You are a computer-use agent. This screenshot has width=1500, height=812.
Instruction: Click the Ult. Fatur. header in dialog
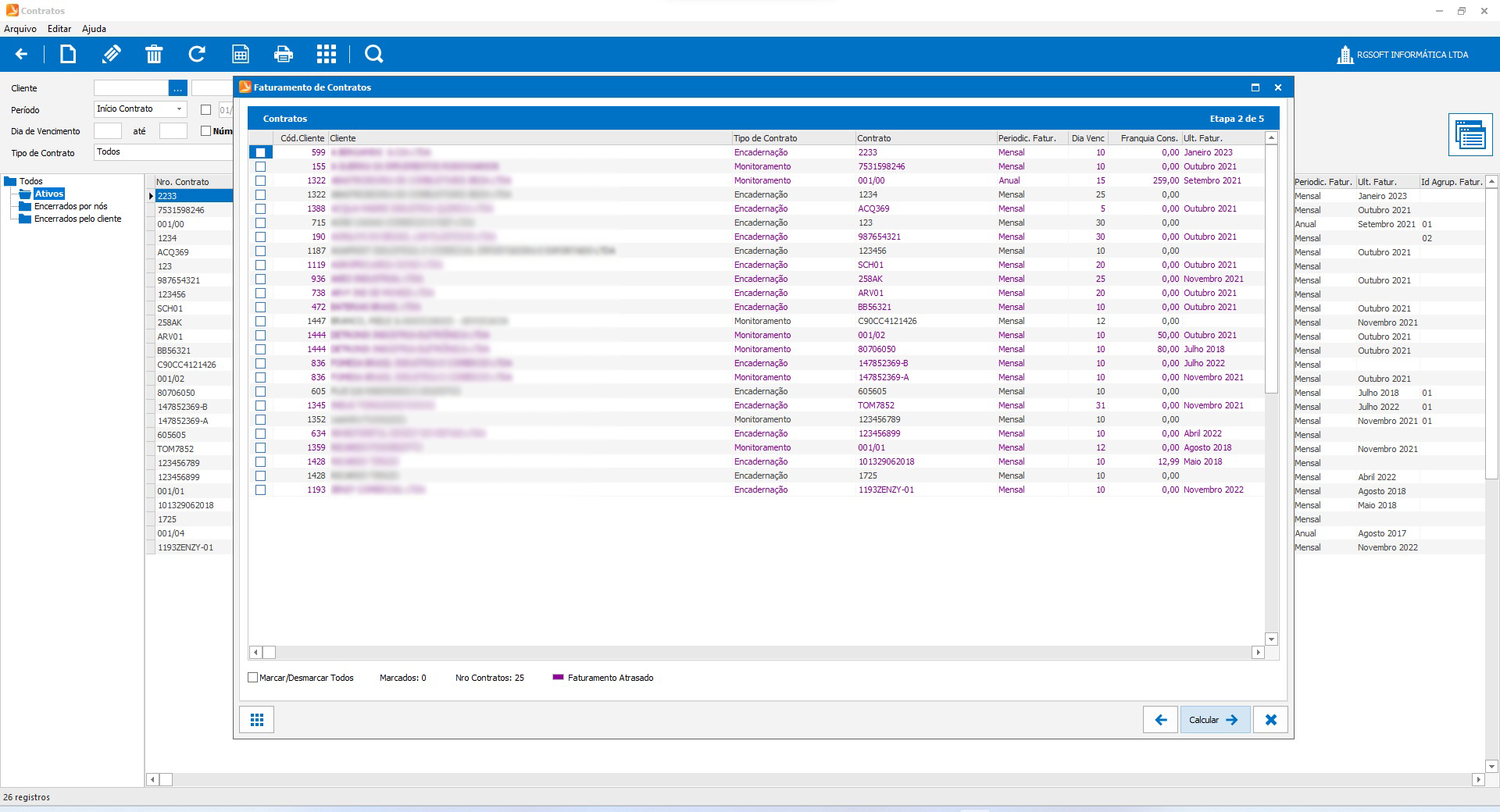(1223, 138)
